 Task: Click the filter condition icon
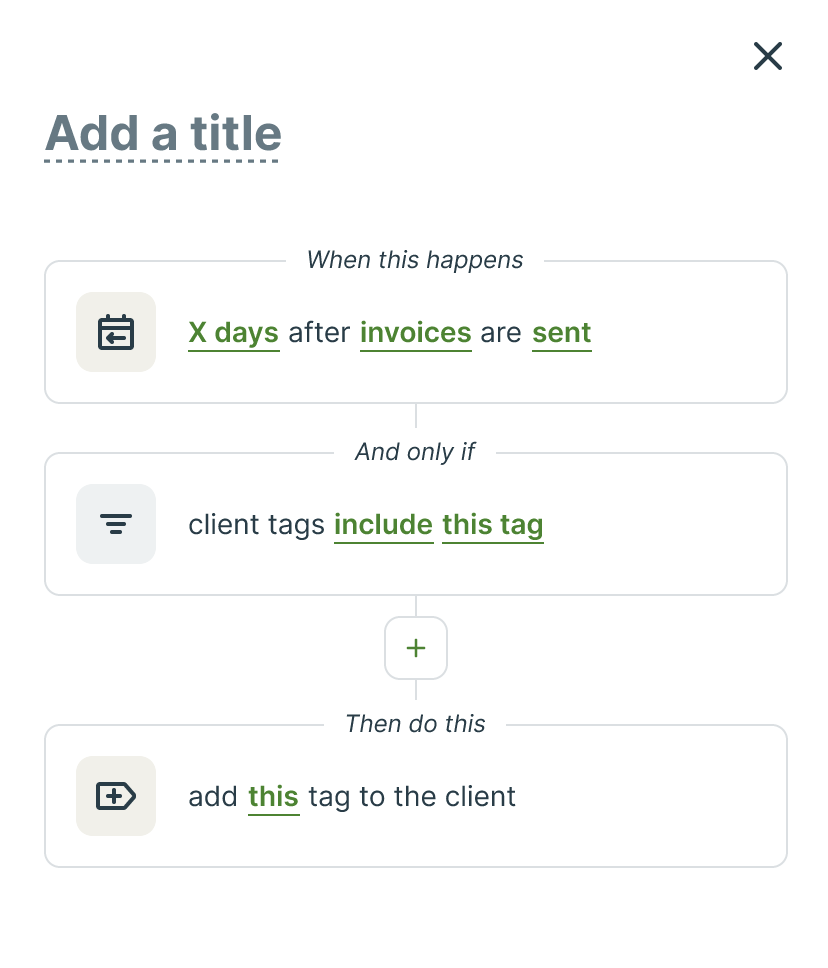click(116, 524)
